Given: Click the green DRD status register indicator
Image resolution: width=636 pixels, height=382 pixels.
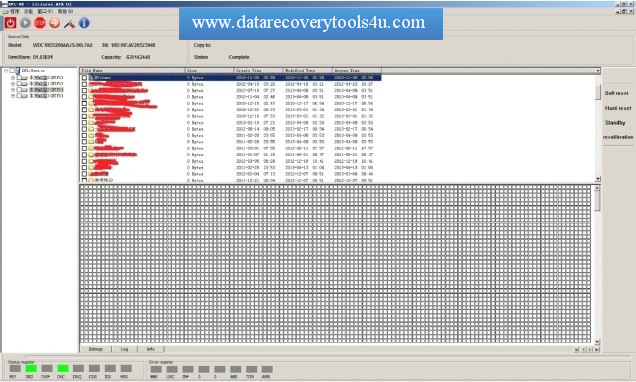Looking at the screenshot, I should tap(31, 368).
